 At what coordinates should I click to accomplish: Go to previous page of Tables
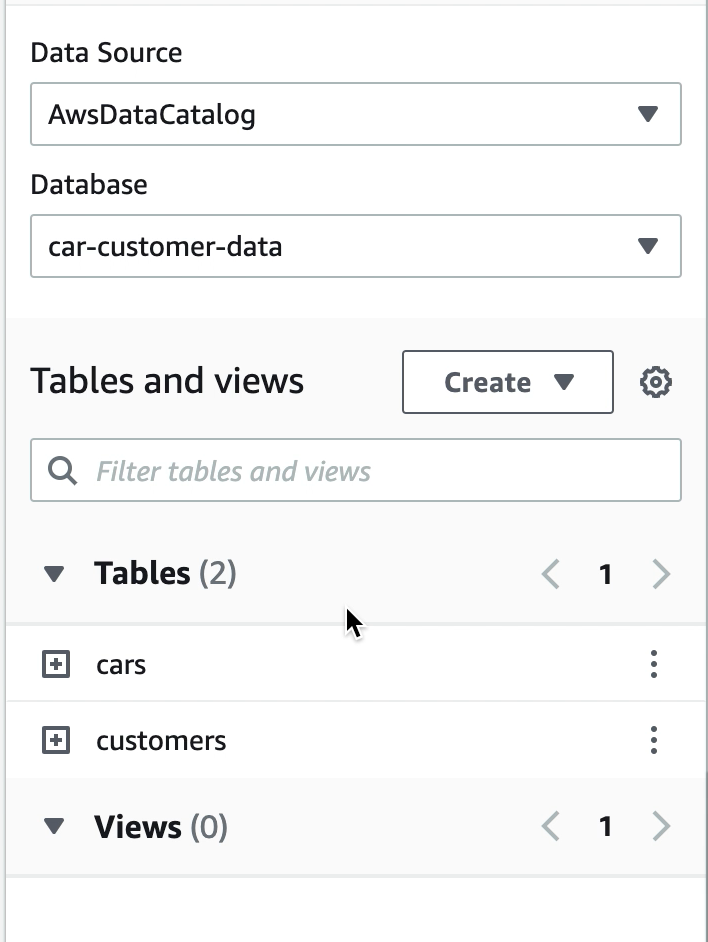pos(550,574)
